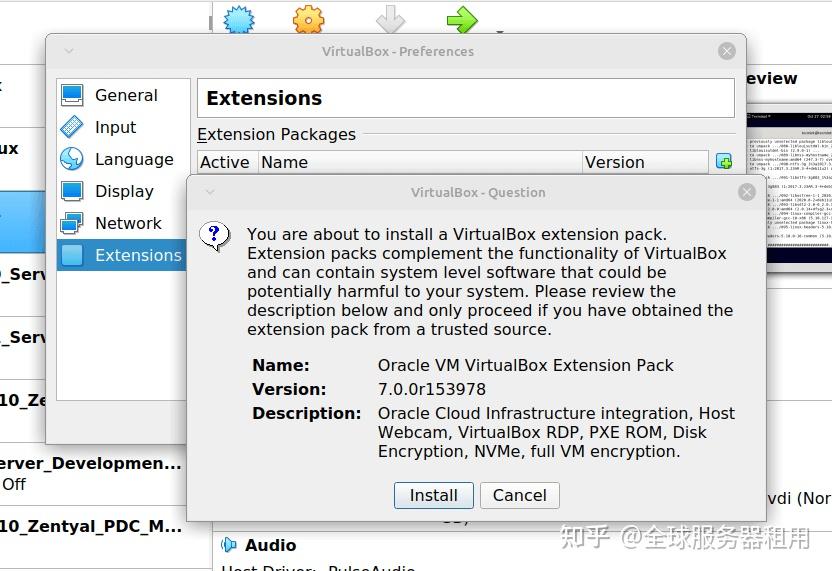Screen dimensions: 832x571
Task: Click Cancel in the Question dialog
Action: click(519, 495)
